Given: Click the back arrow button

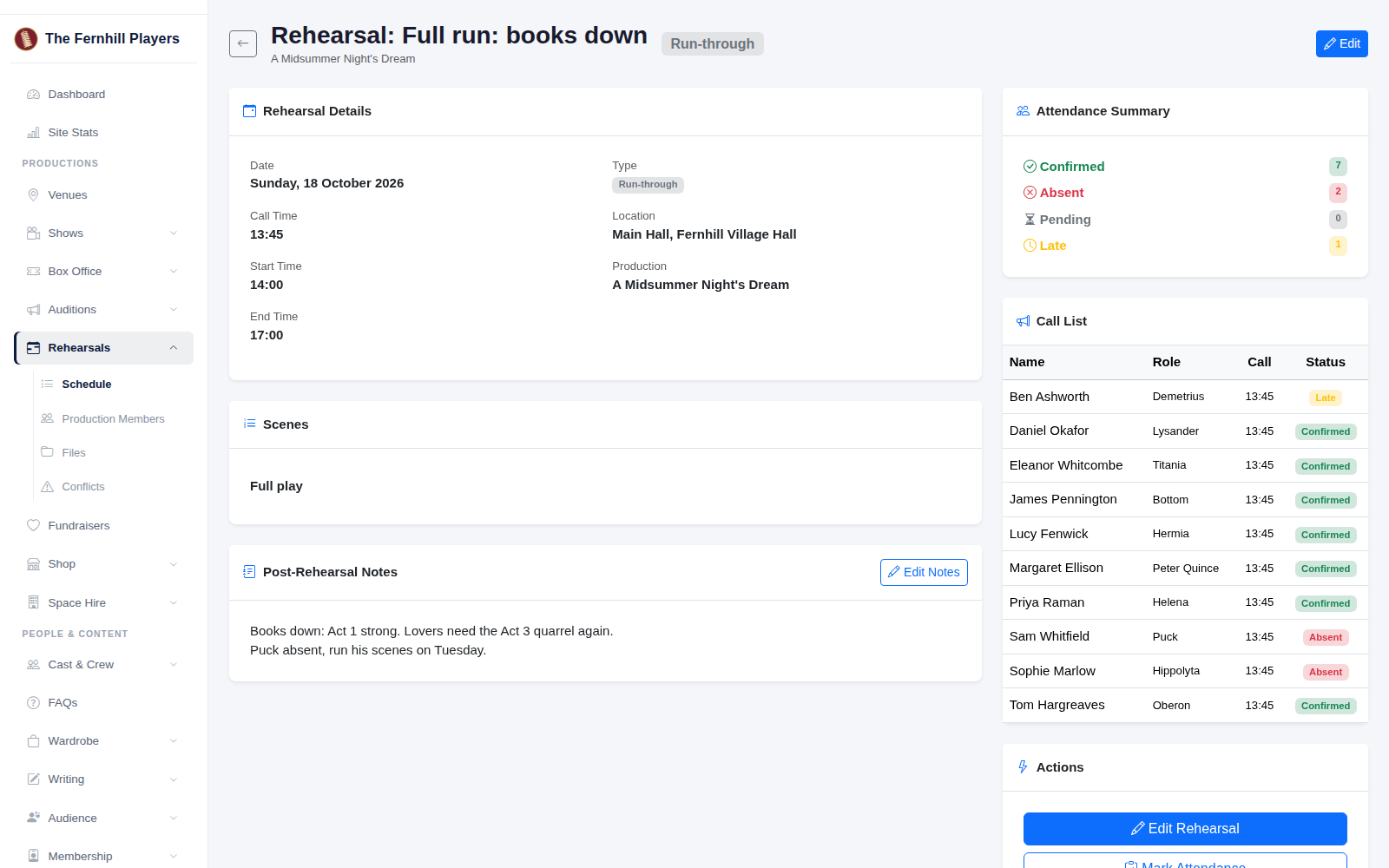Looking at the screenshot, I should 243,43.
